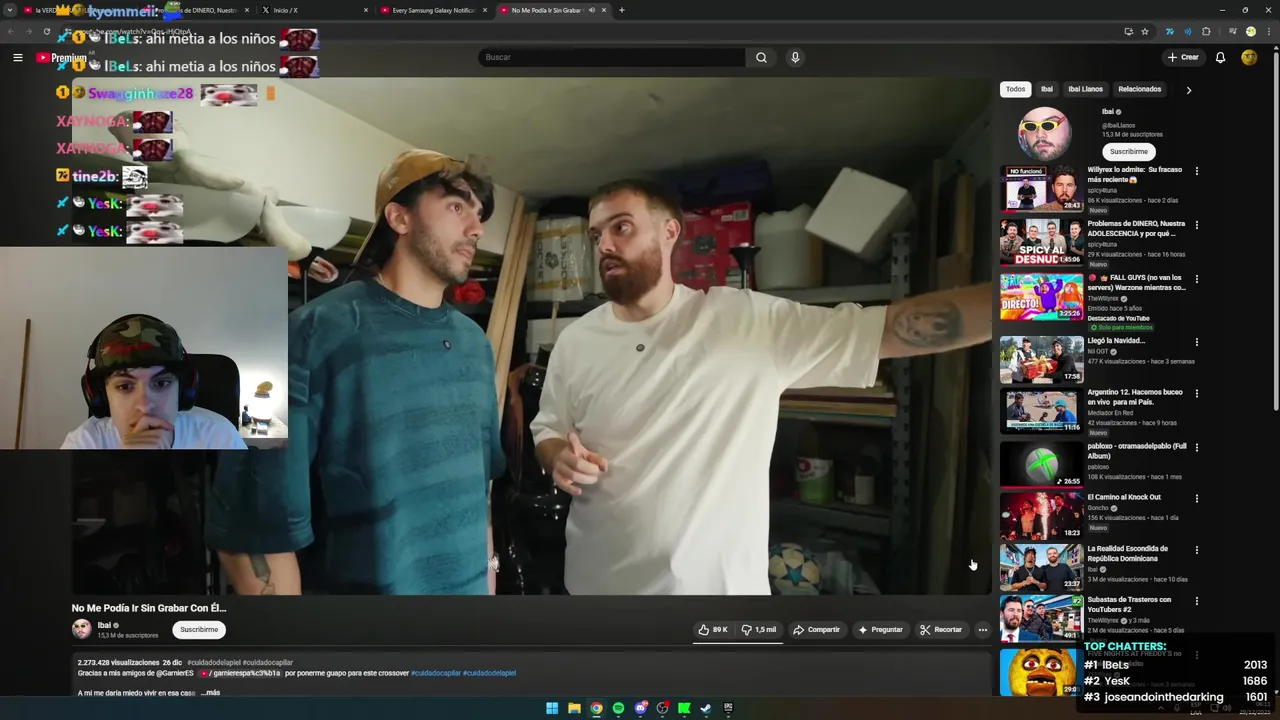Open the account avatar menu in YouTube header
1280x720 pixels.
[1249, 57]
